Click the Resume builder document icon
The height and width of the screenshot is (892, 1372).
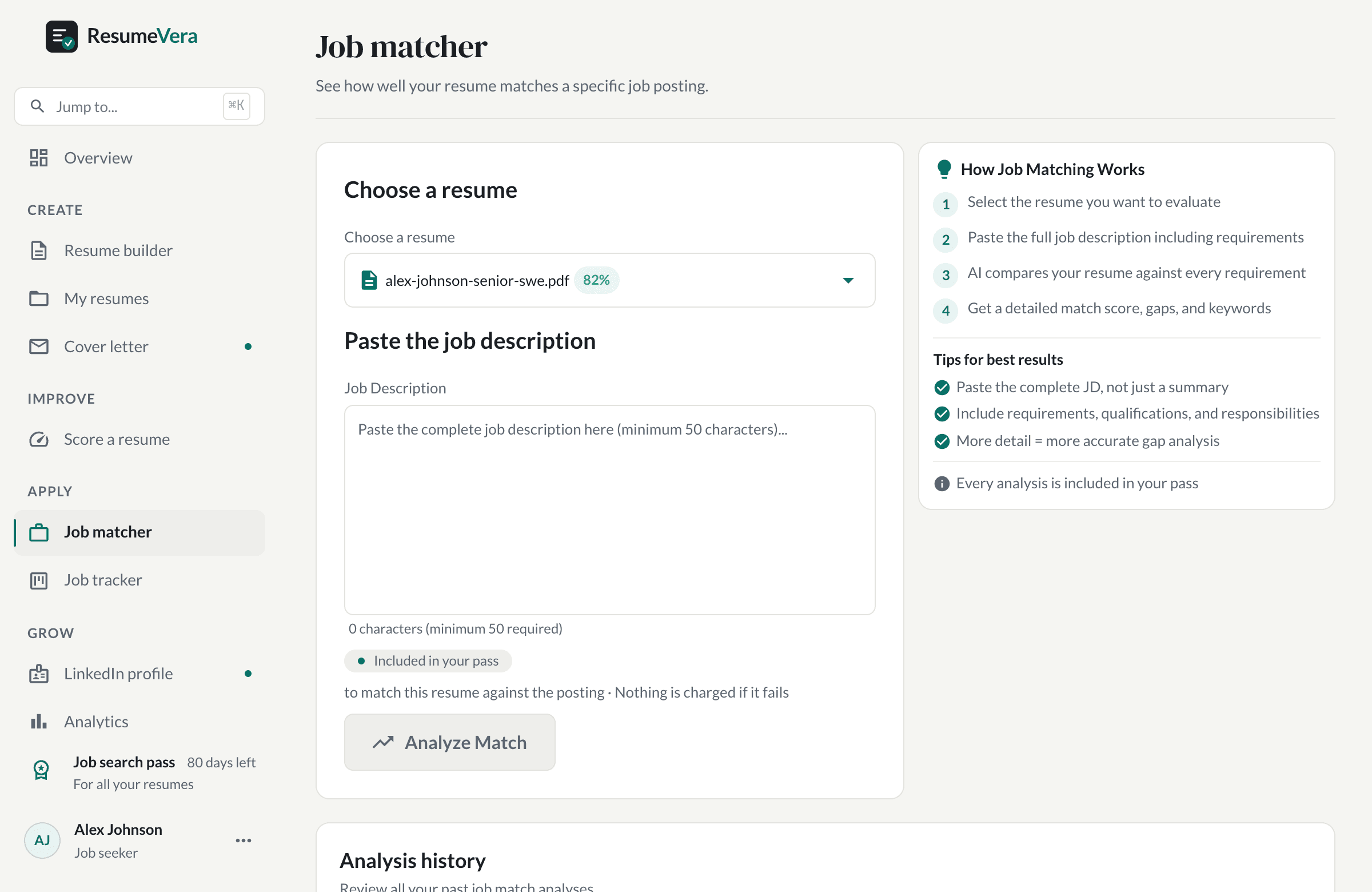tap(39, 250)
